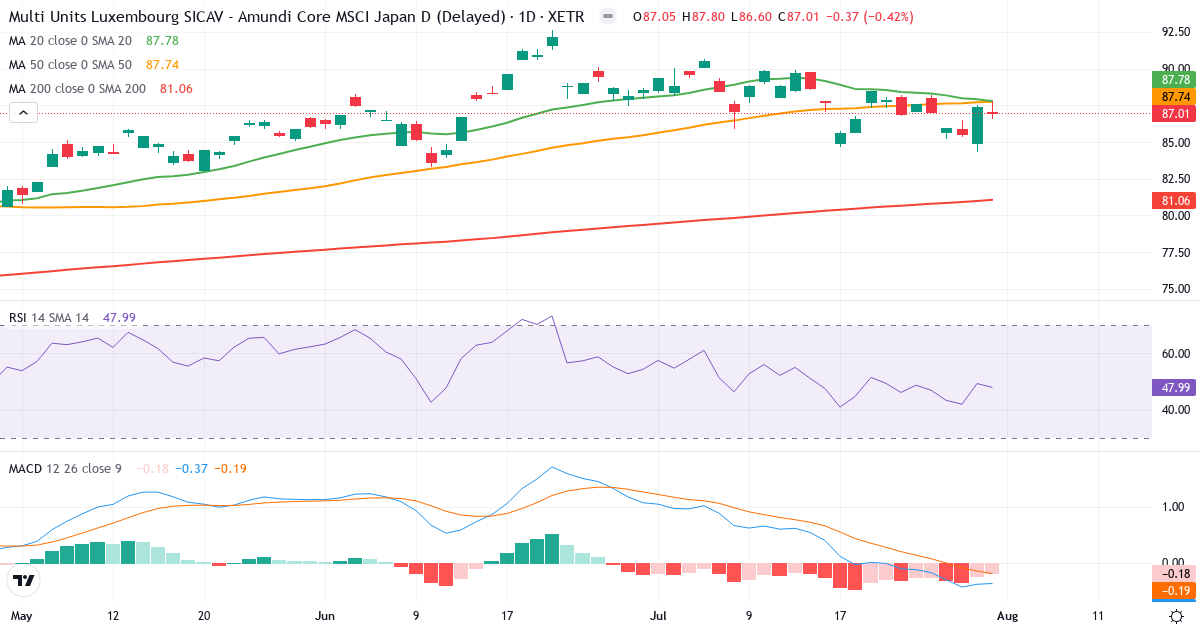1200x630 pixels.
Task: Click the Jul label on time axis
Action: (x=657, y=615)
